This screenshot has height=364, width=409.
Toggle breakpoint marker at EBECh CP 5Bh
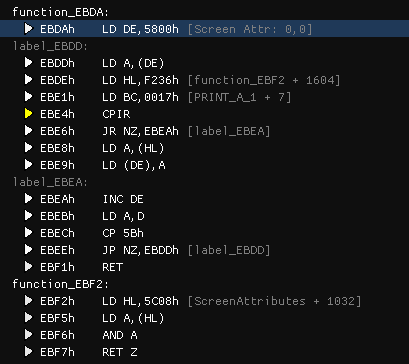tap(29, 233)
